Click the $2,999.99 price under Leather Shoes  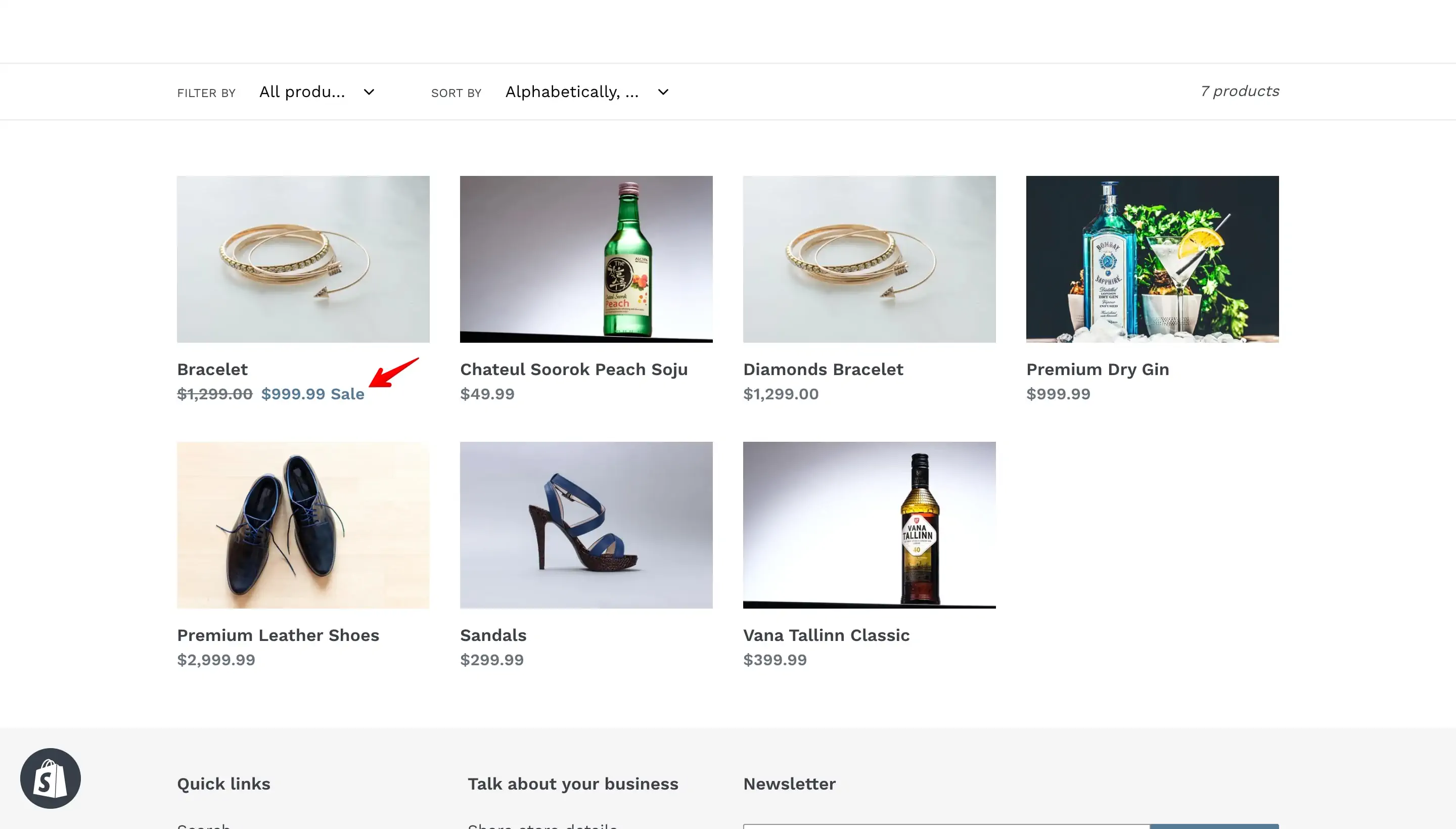(x=216, y=660)
